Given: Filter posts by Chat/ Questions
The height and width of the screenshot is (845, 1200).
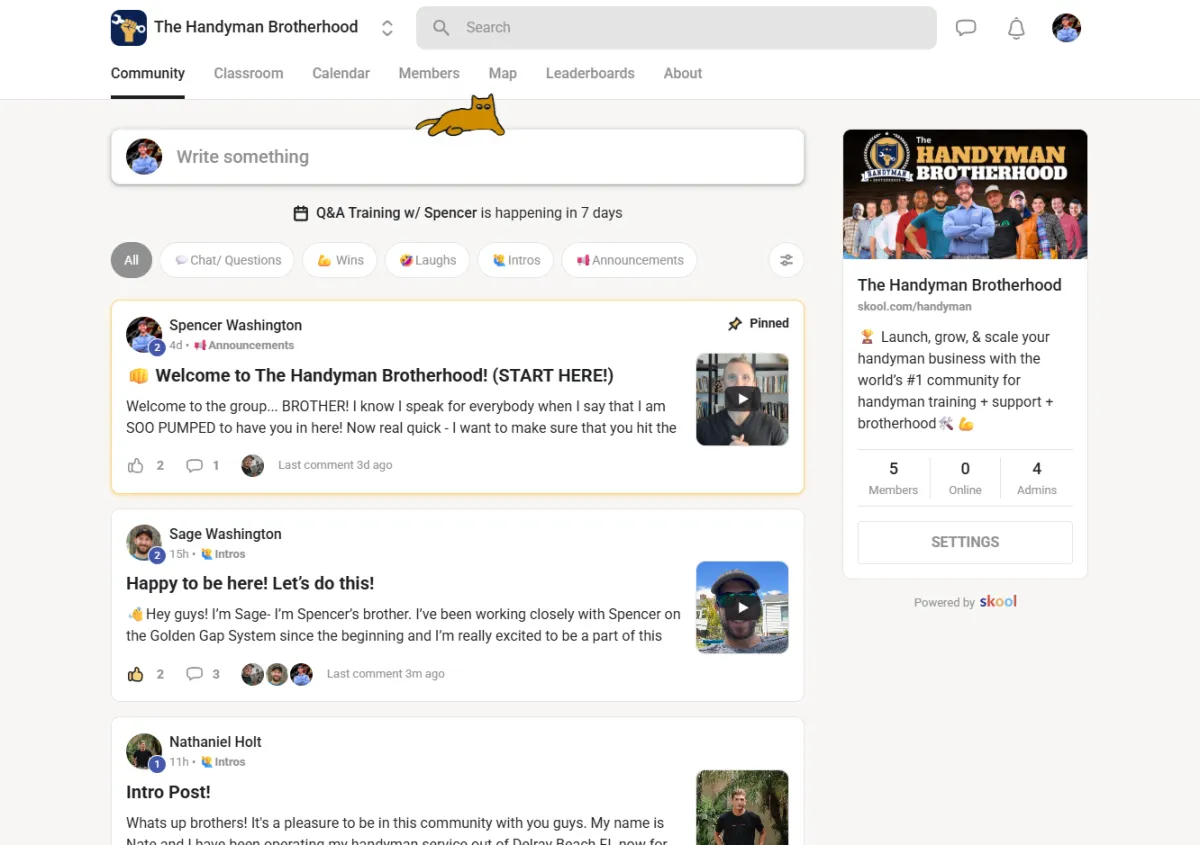Looking at the screenshot, I should click(227, 260).
